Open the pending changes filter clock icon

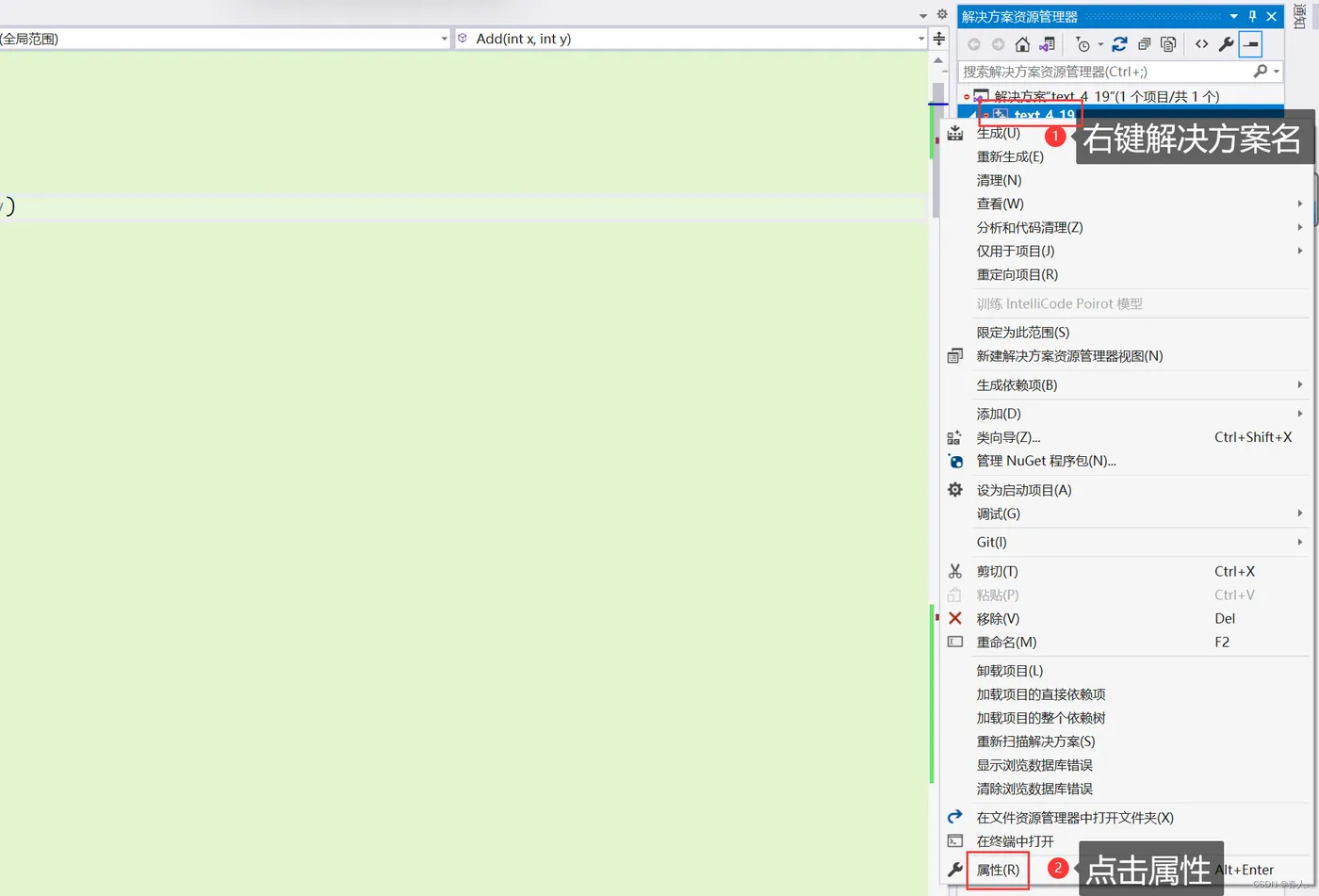(x=1085, y=43)
